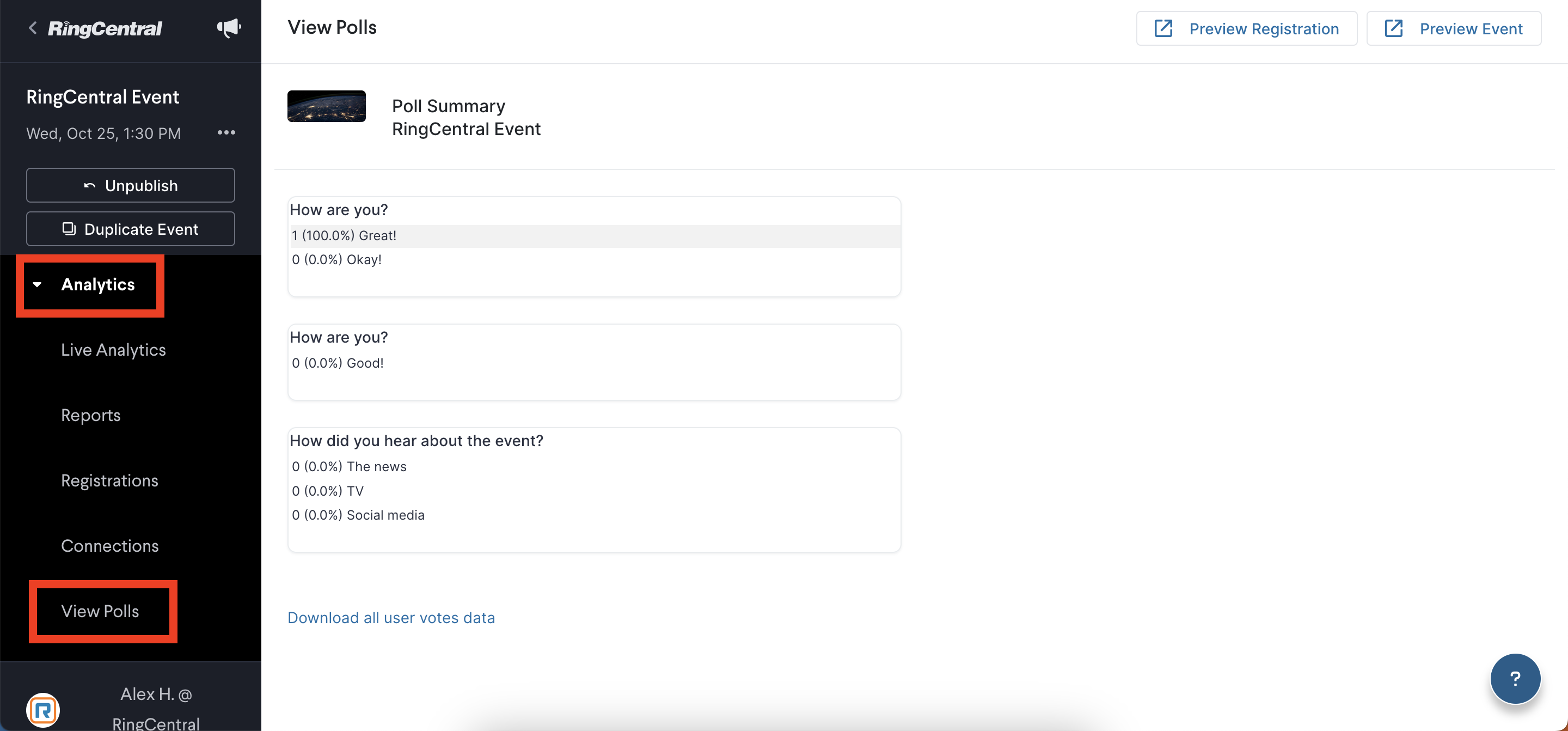Select the '0 (0.0%) TV' result
The height and width of the screenshot is (731, 1568).
327,491
